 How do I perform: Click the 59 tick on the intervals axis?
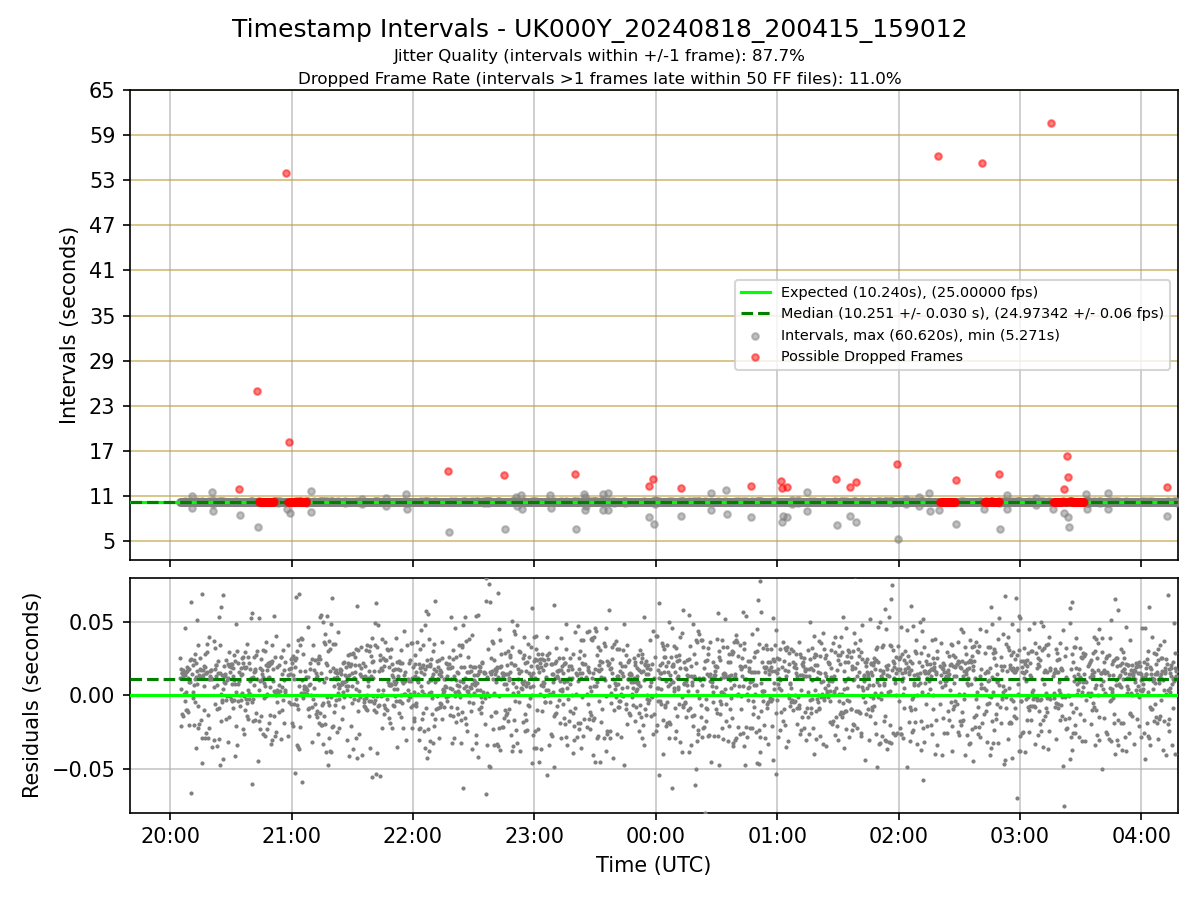pos(101,135)
